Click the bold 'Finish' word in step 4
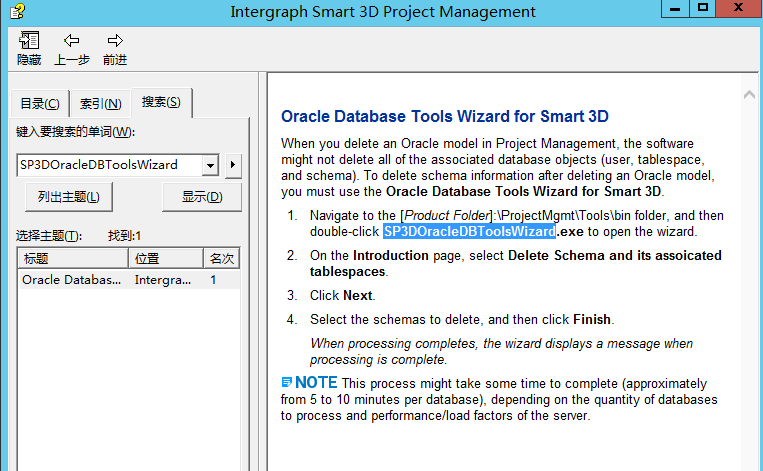The width and height of the screenshot is (763, 471). 592,319
